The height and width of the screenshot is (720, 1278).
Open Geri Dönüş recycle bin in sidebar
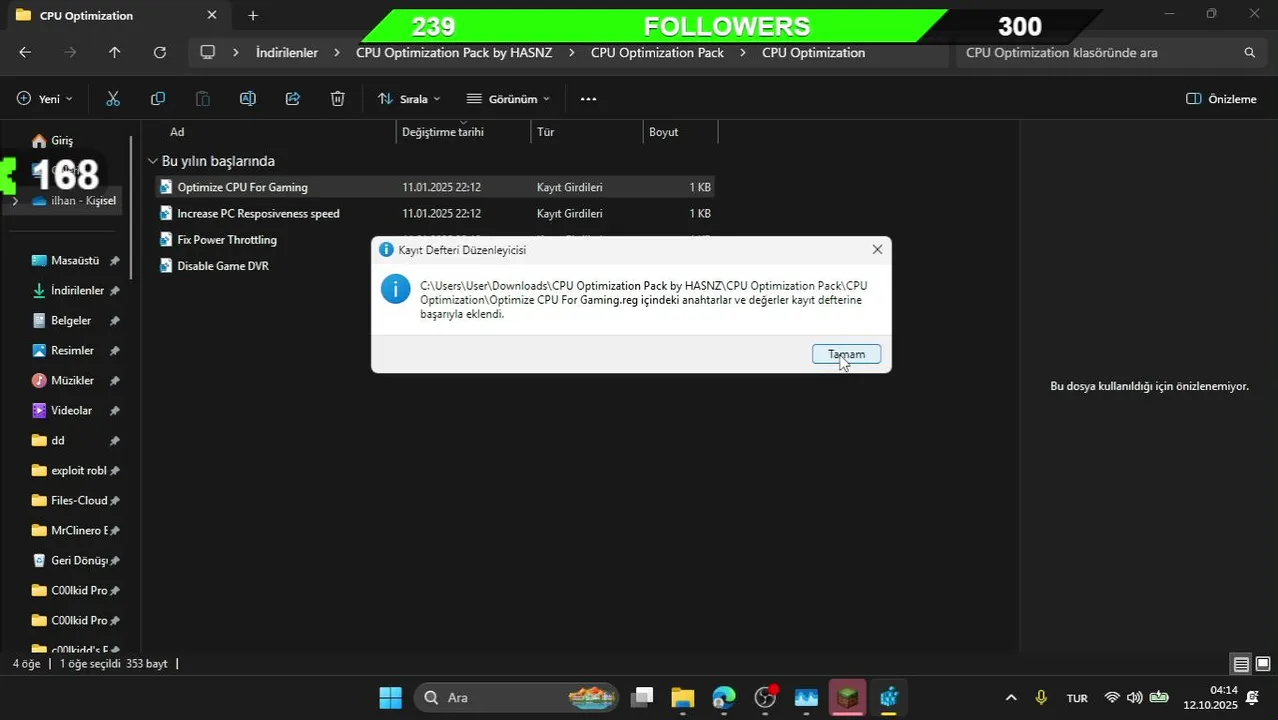pyautogui.click(x=79, y=561)
